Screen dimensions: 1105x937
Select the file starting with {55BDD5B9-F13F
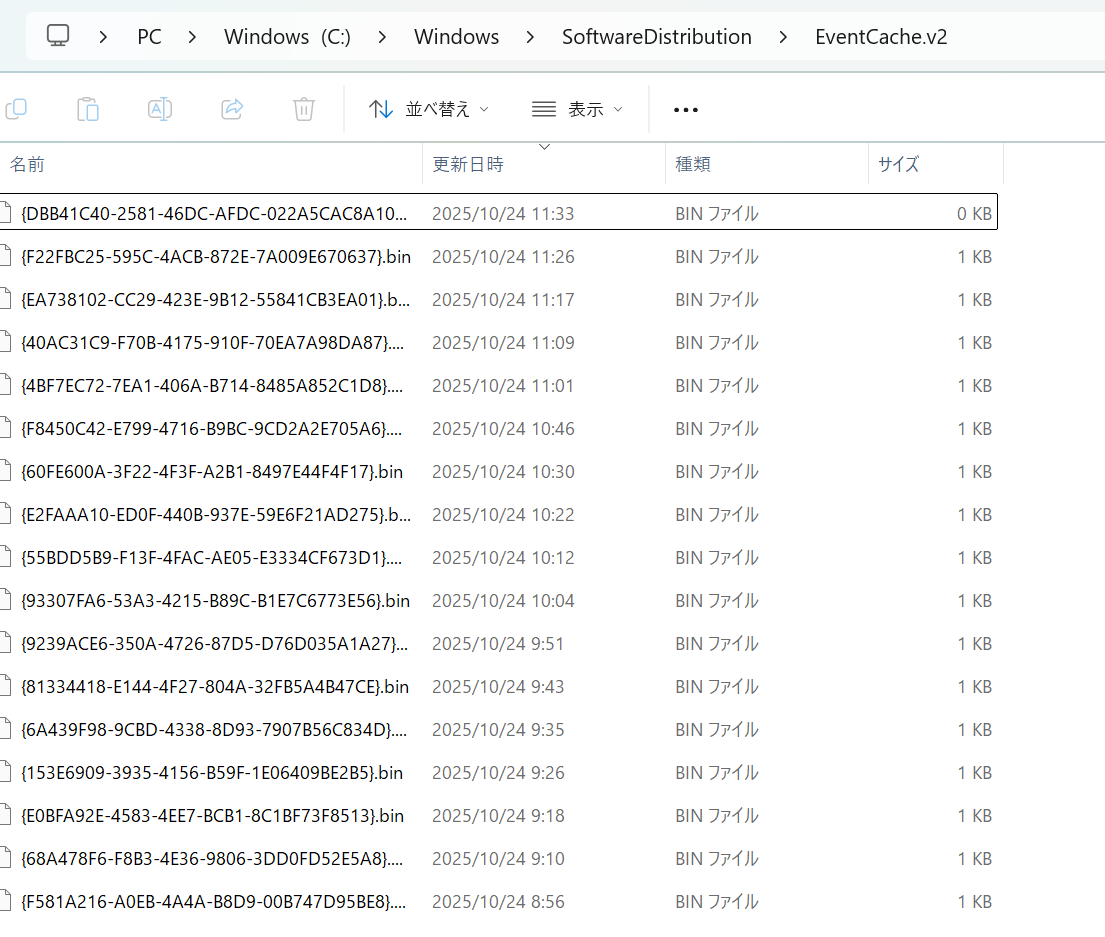(499, 557)
